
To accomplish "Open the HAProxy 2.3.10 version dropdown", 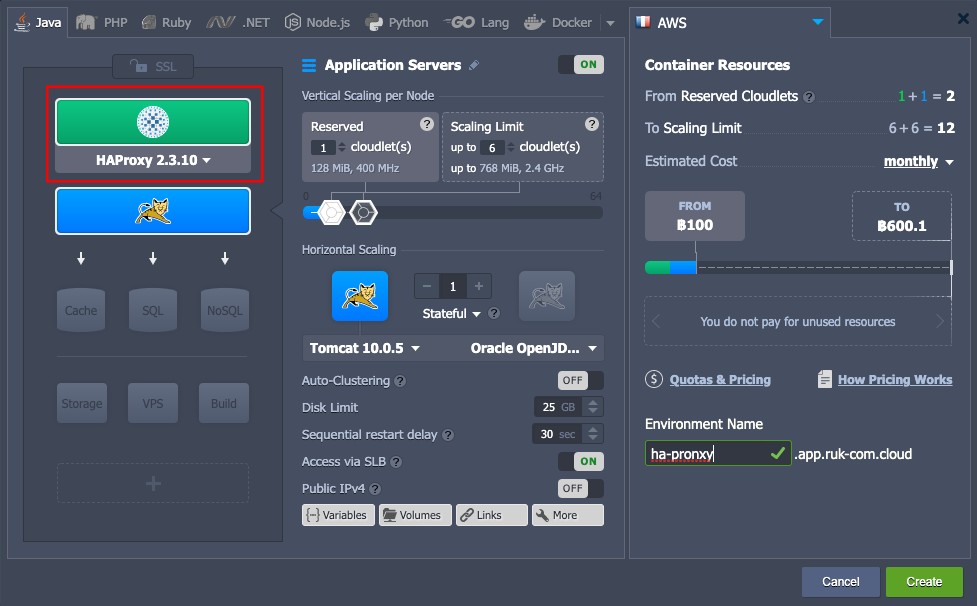I will tap(153, 160).
